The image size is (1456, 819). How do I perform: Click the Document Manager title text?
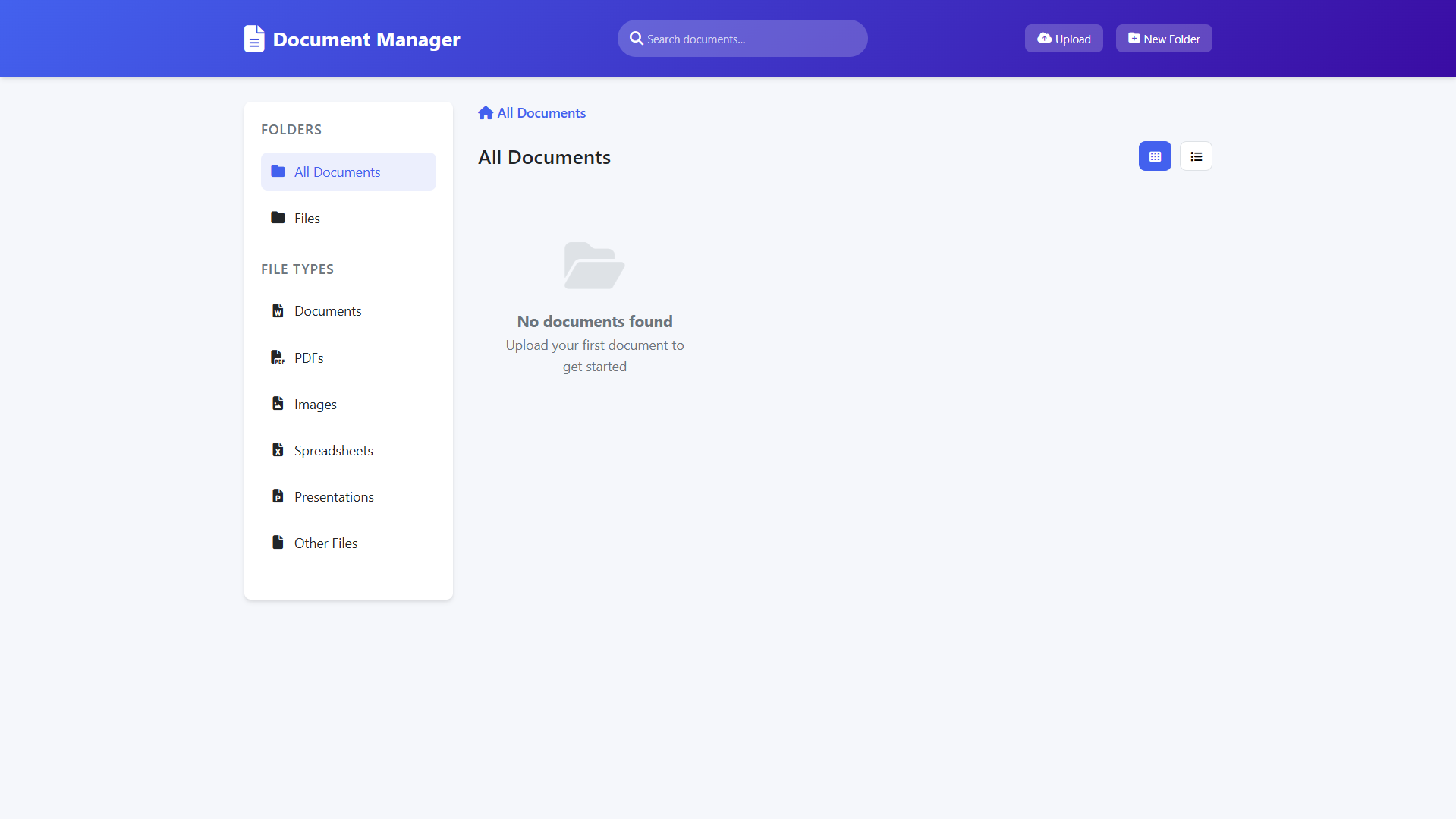pyautogui.click(x=366, y=39)
